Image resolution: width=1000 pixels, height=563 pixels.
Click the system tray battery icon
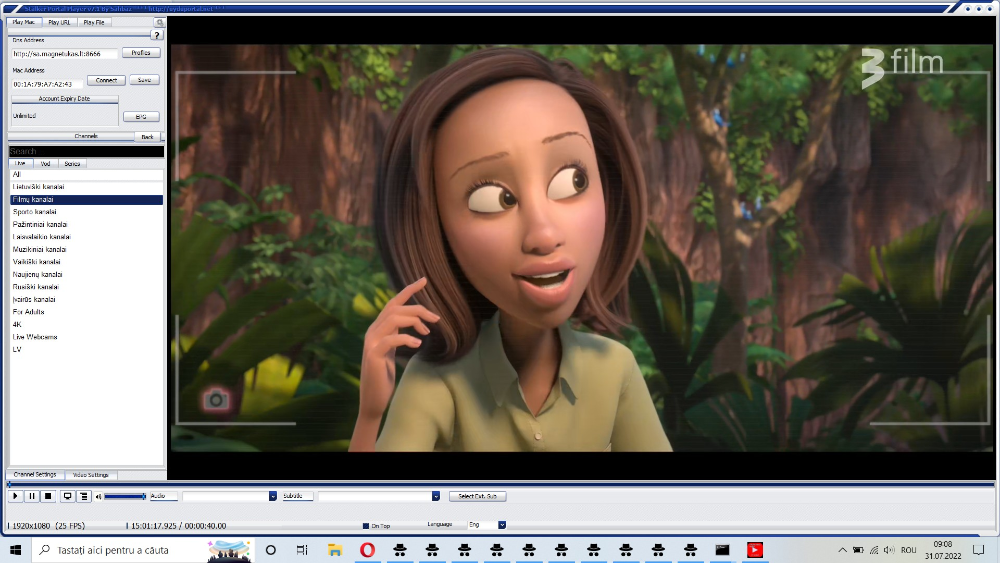(858, 550)
